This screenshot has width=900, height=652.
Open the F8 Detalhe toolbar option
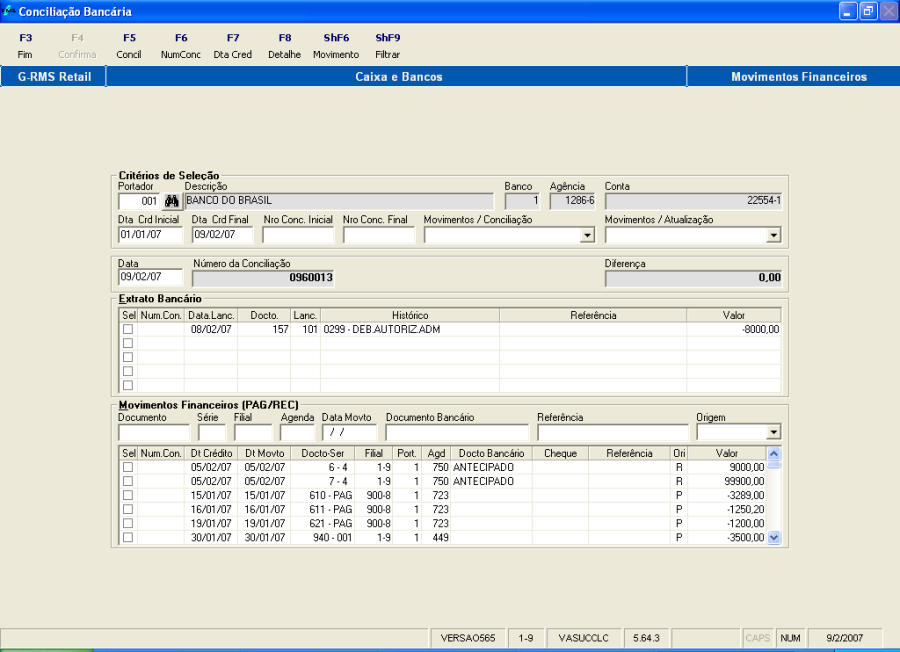[284, 46]
